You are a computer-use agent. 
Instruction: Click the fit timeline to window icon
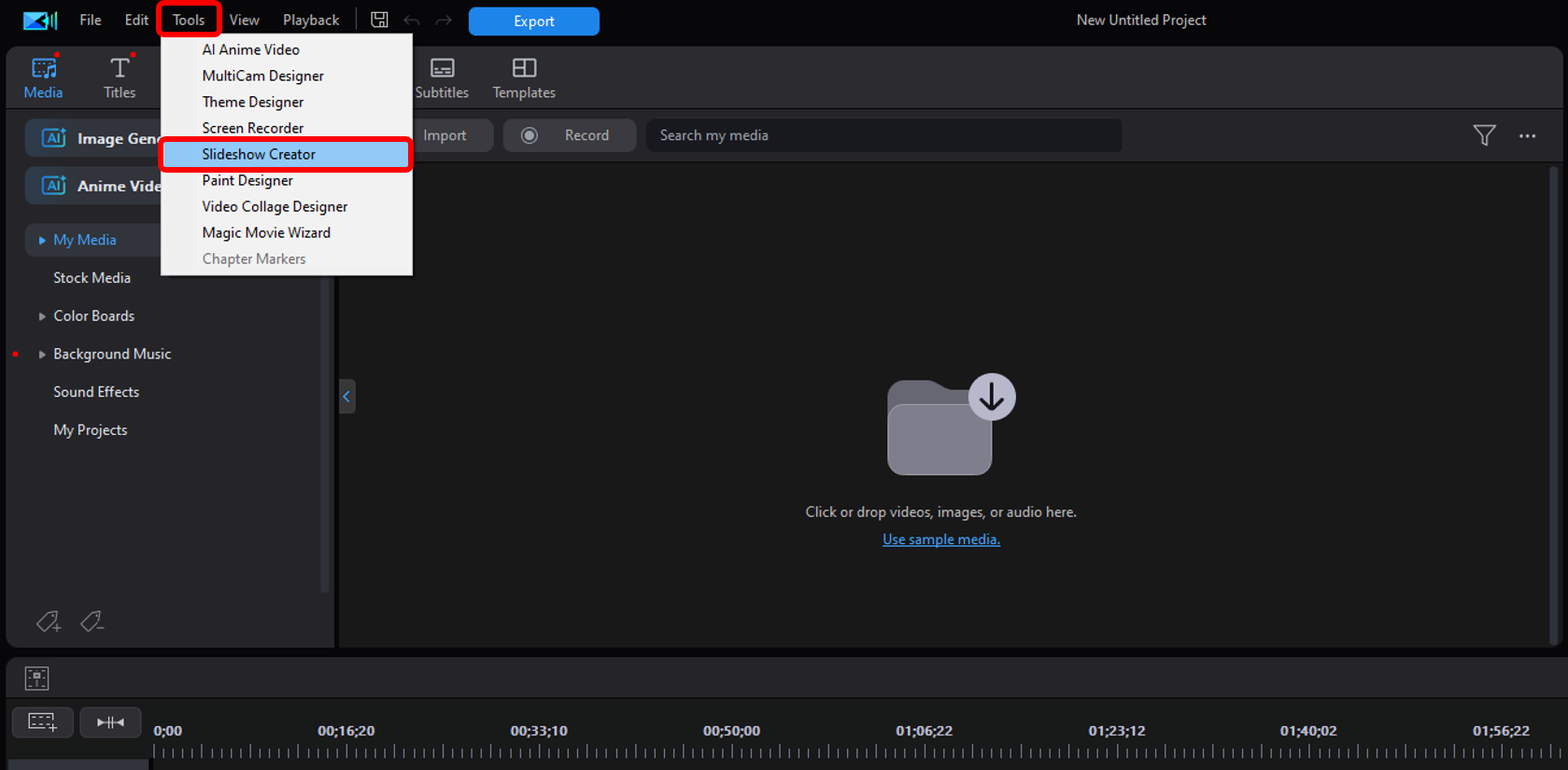110,721
